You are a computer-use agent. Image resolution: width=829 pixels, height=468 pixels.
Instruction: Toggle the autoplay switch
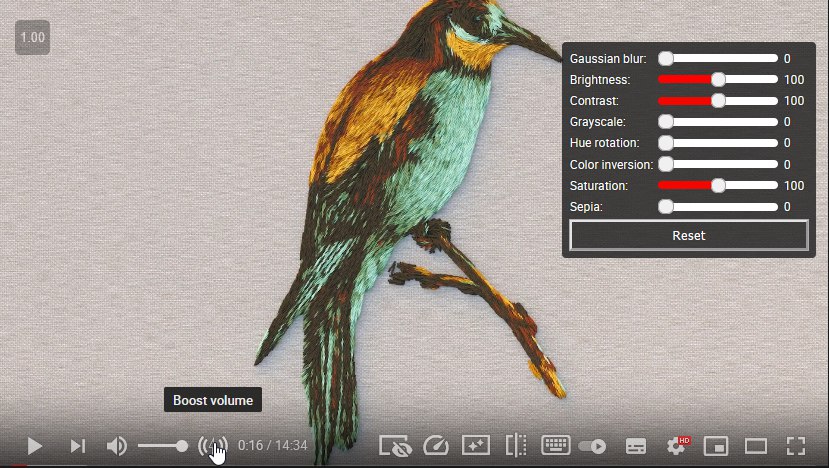593,446
